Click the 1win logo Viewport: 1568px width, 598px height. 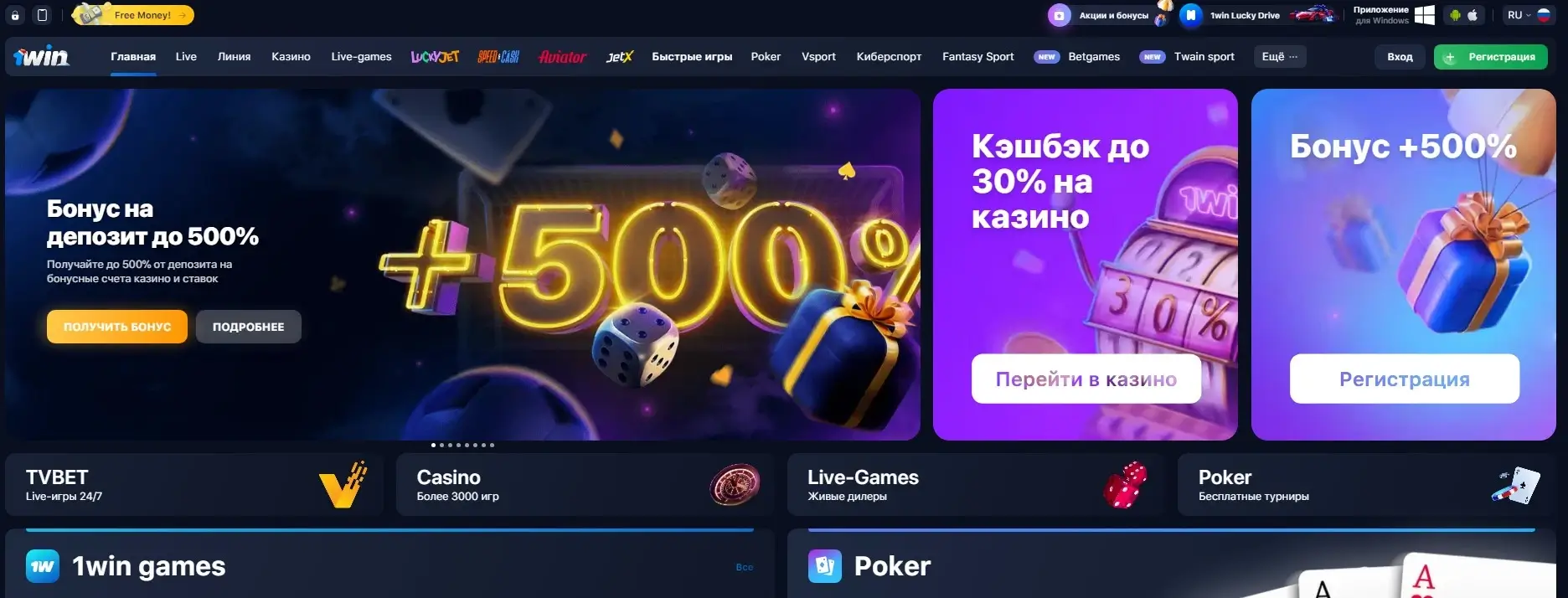coord(41,56)
